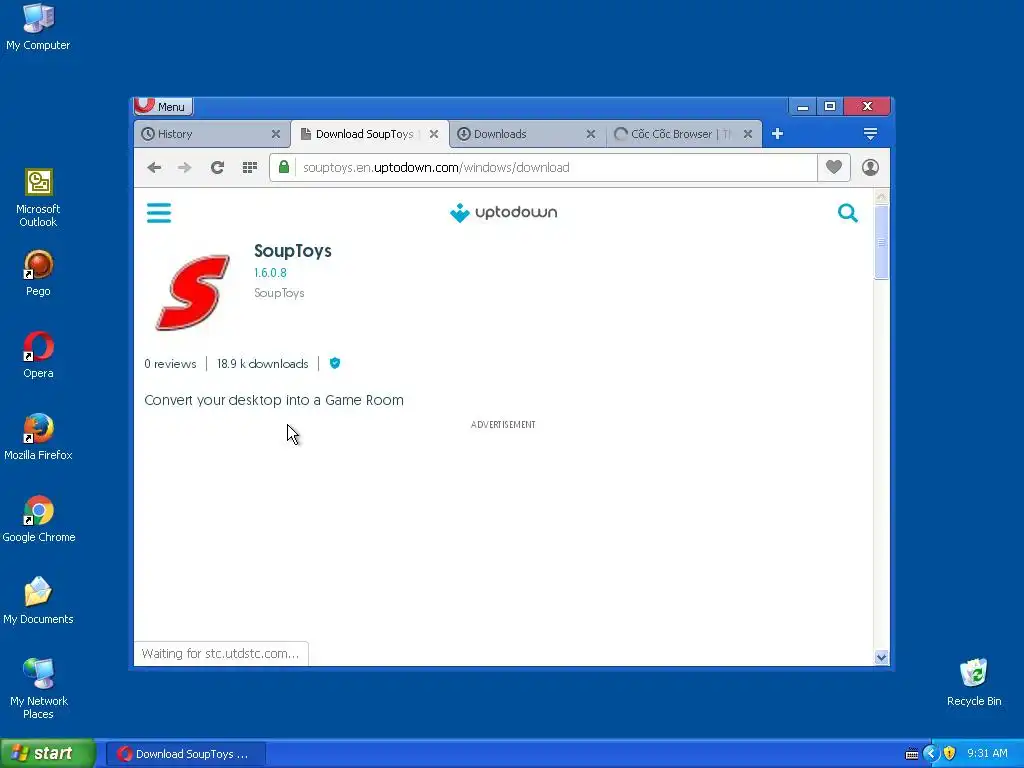Click the green padlock security badge

coord(283,167)
